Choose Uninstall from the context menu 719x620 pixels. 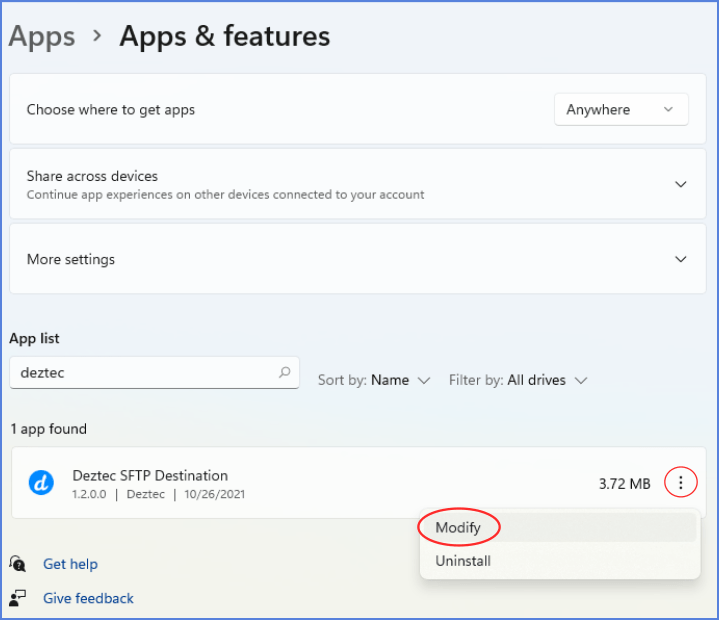(x=559, y=561)
